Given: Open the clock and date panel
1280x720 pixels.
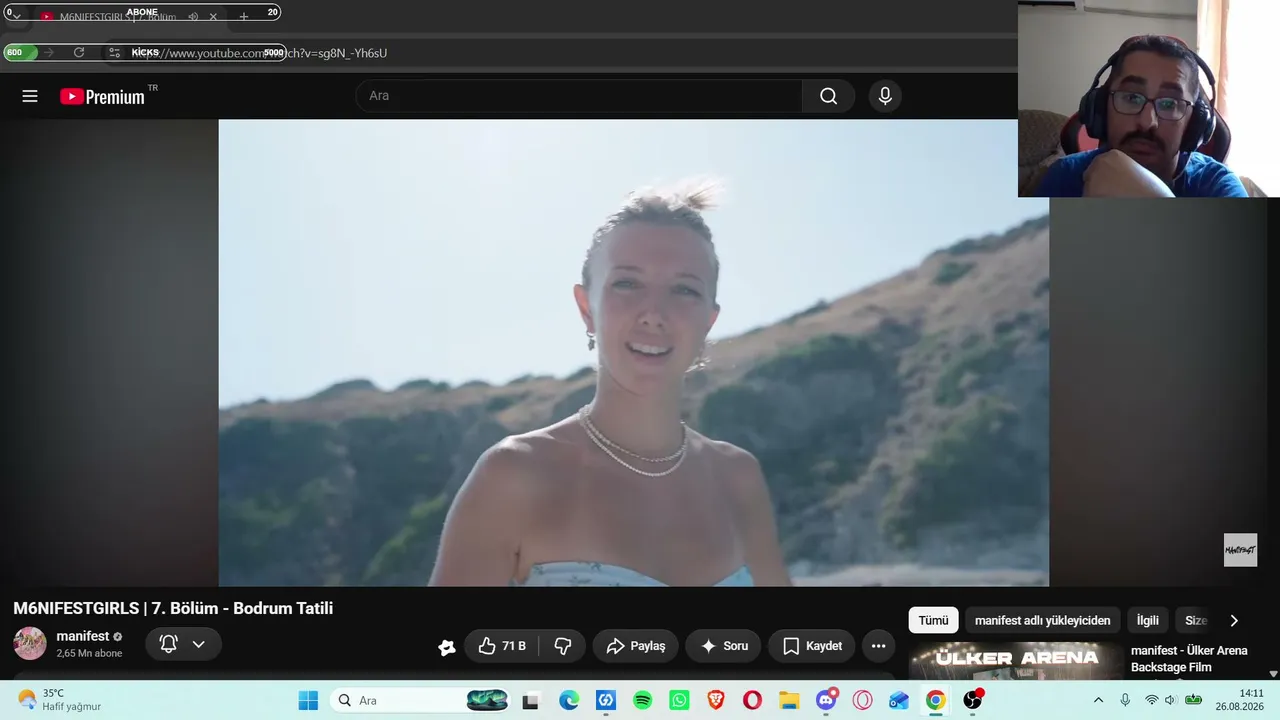Looking at the screenshot, I should 1240,700.
